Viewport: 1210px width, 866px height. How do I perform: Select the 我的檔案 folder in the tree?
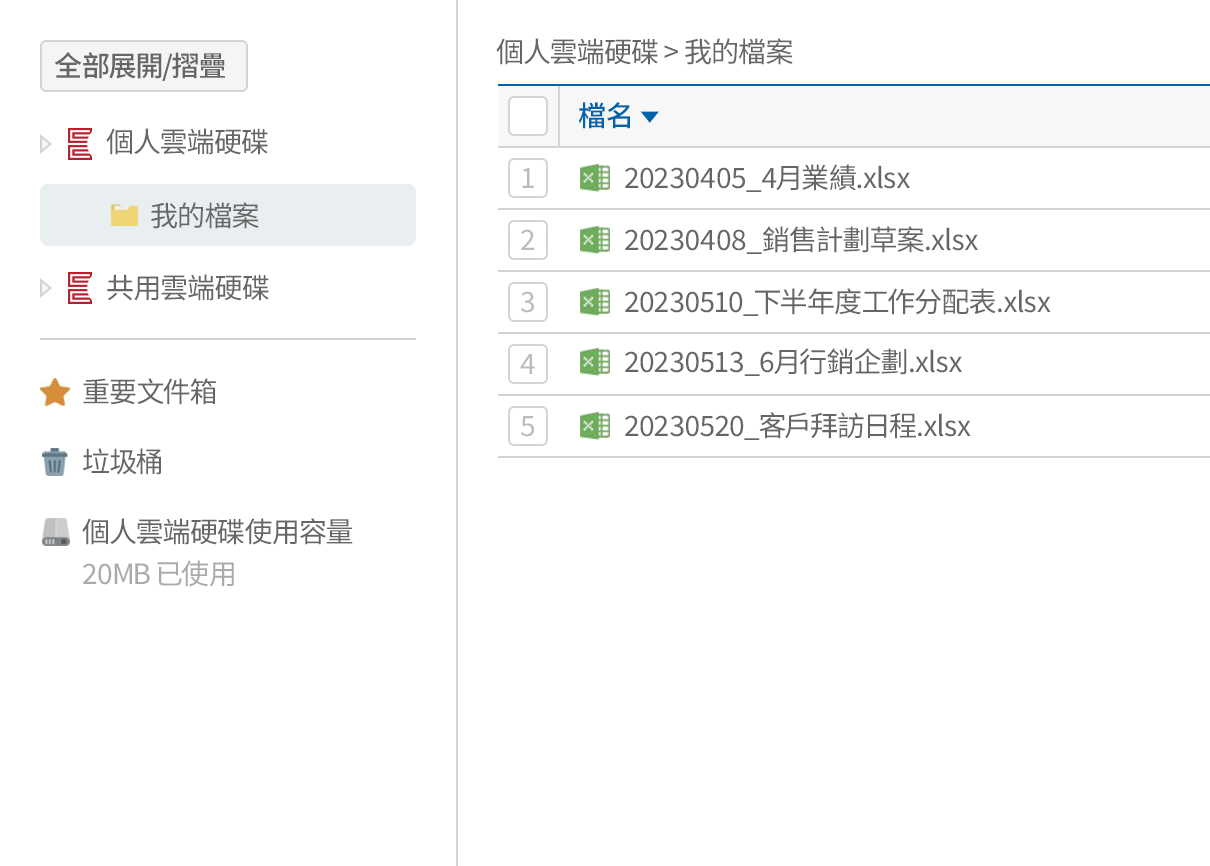coord(205,215)
